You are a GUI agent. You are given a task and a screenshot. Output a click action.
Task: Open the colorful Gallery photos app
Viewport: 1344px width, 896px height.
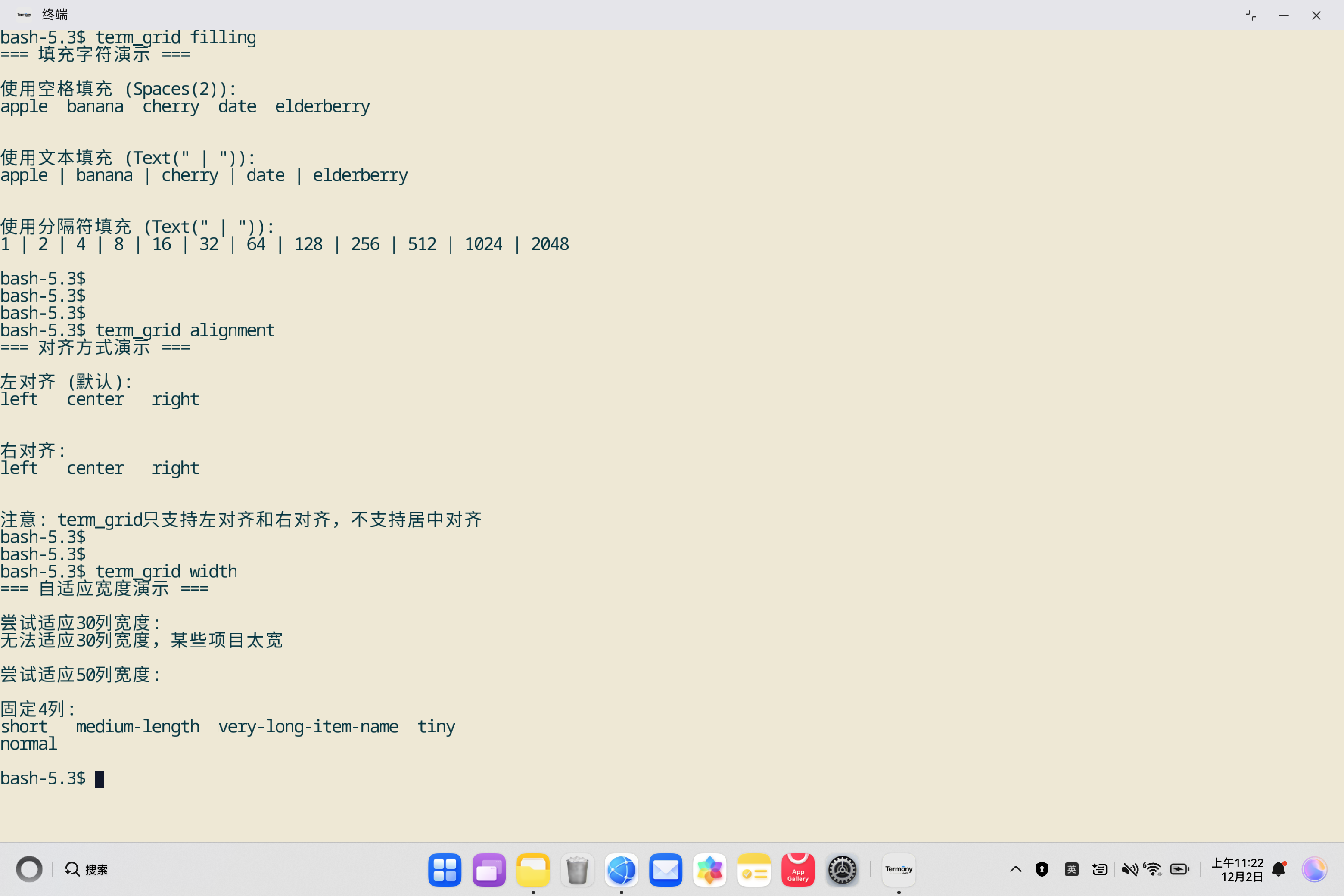710,870
